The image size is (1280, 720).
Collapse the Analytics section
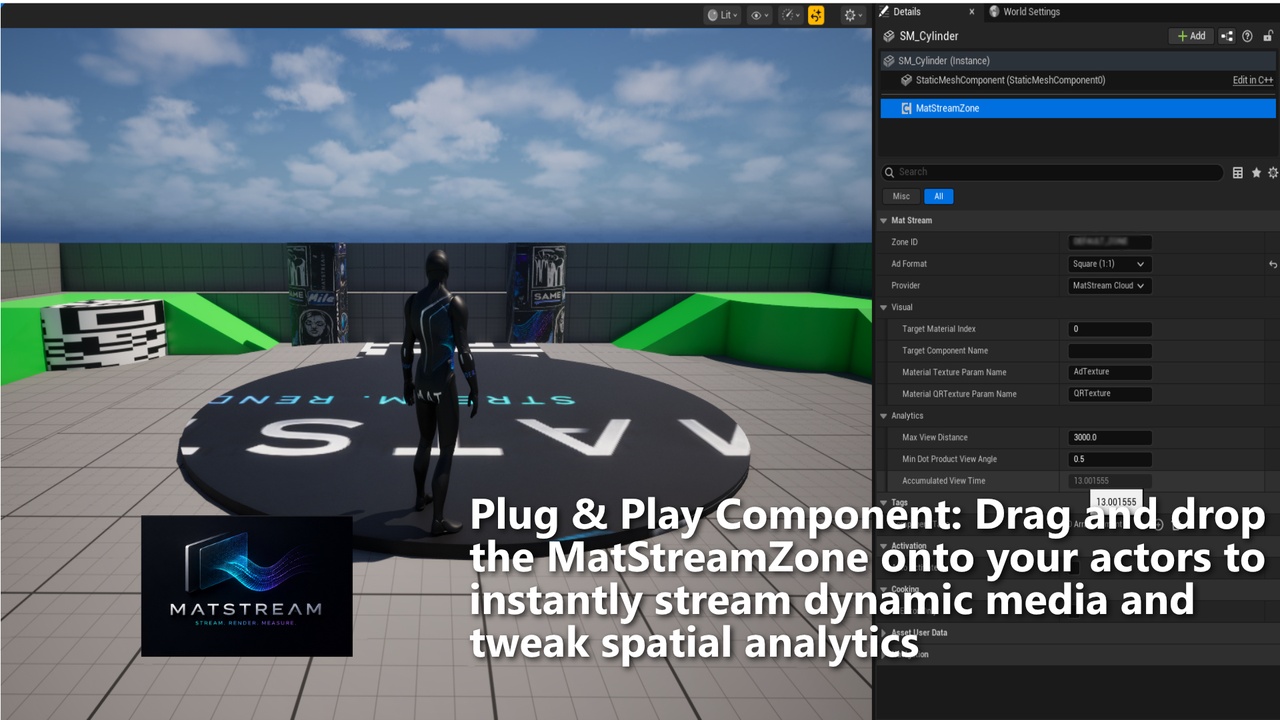coord(884,416)
